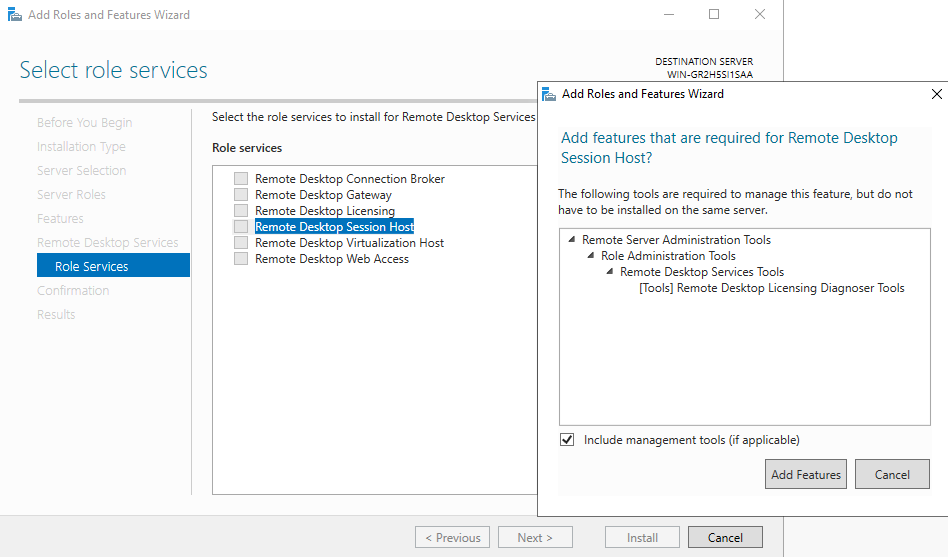Click the wizard icon in main title bar
The height and width of the screenshot is (557, 948).
coord(15,15)
